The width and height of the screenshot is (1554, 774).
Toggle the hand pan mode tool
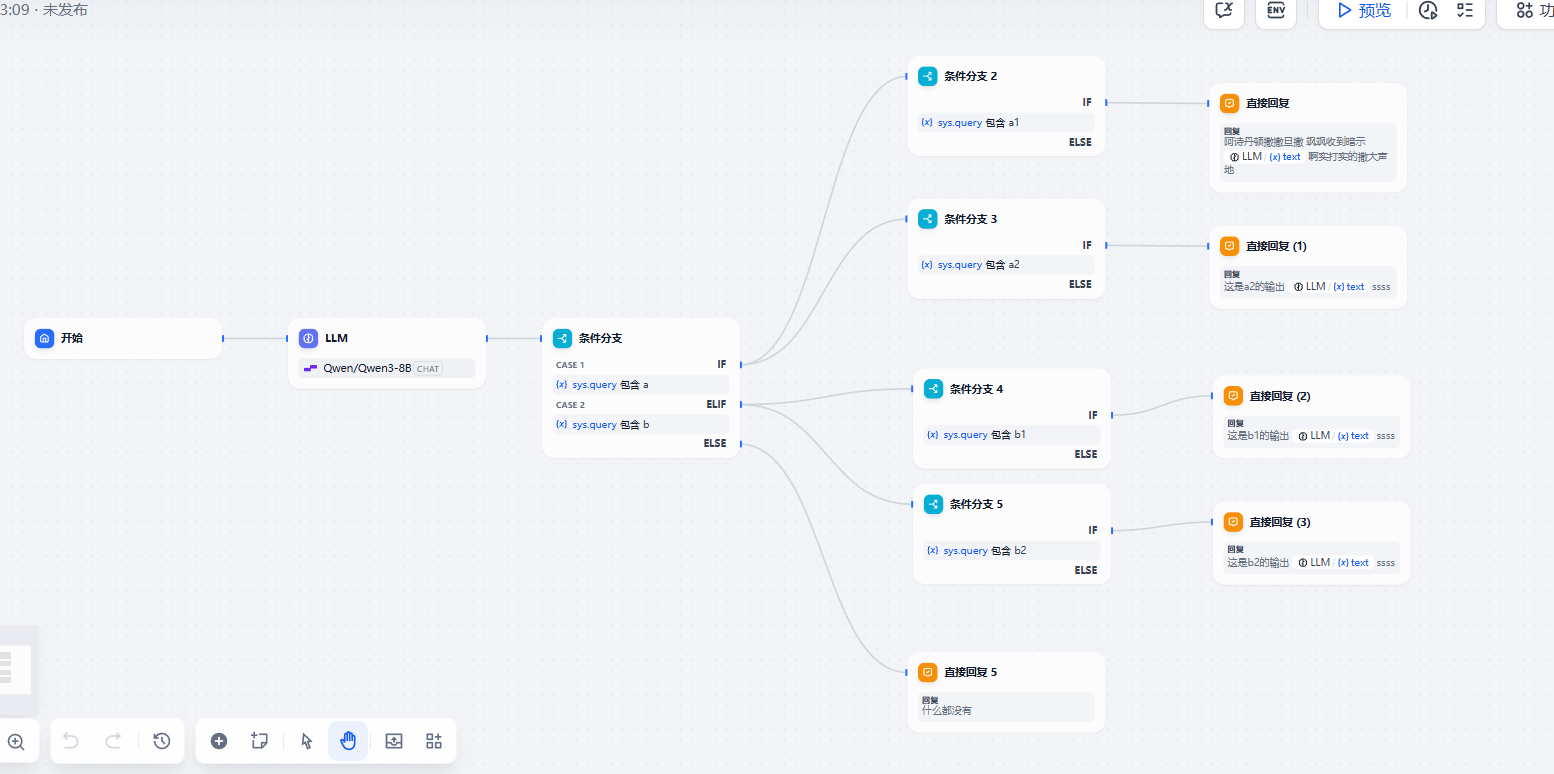click(x=348, y=741)
